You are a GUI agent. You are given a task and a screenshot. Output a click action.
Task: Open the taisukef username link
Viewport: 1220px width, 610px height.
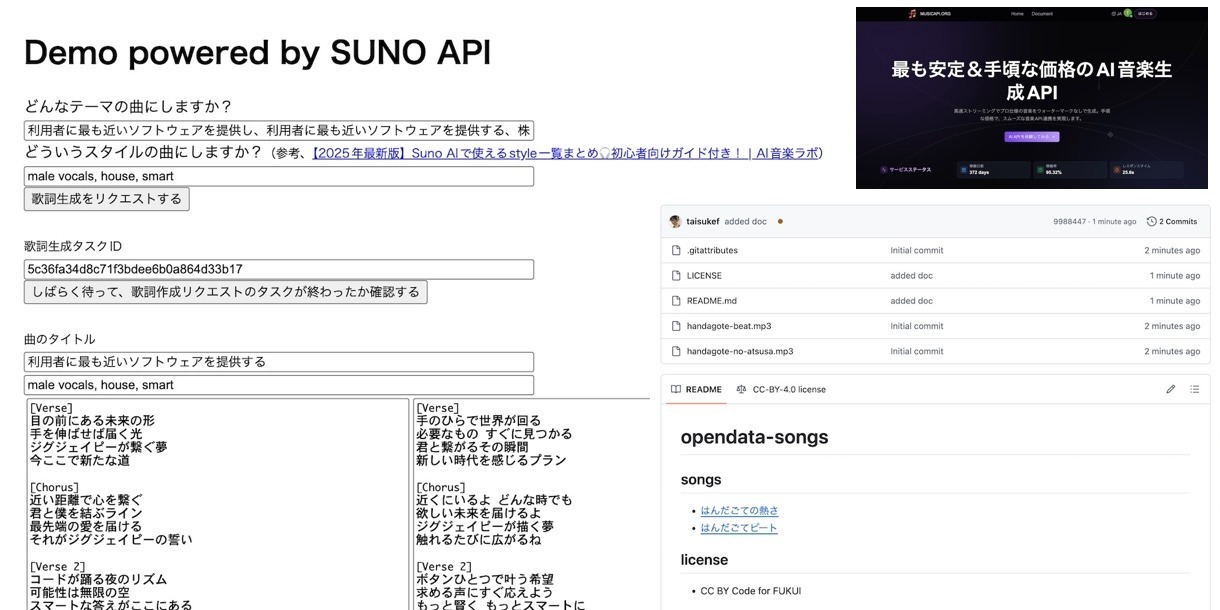702,221
